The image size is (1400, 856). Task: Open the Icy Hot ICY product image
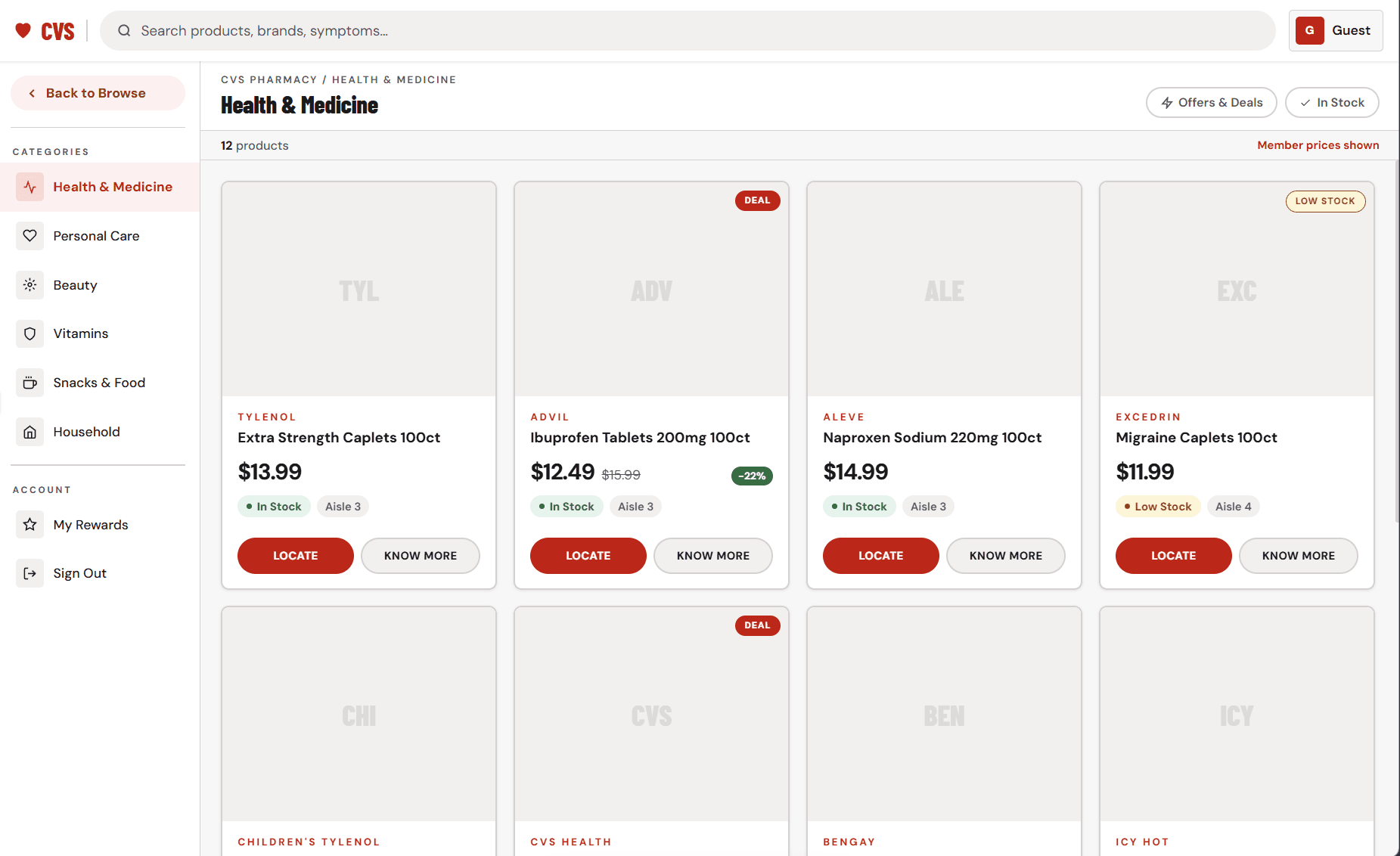pyautogui.click(x=1237, y=715)
